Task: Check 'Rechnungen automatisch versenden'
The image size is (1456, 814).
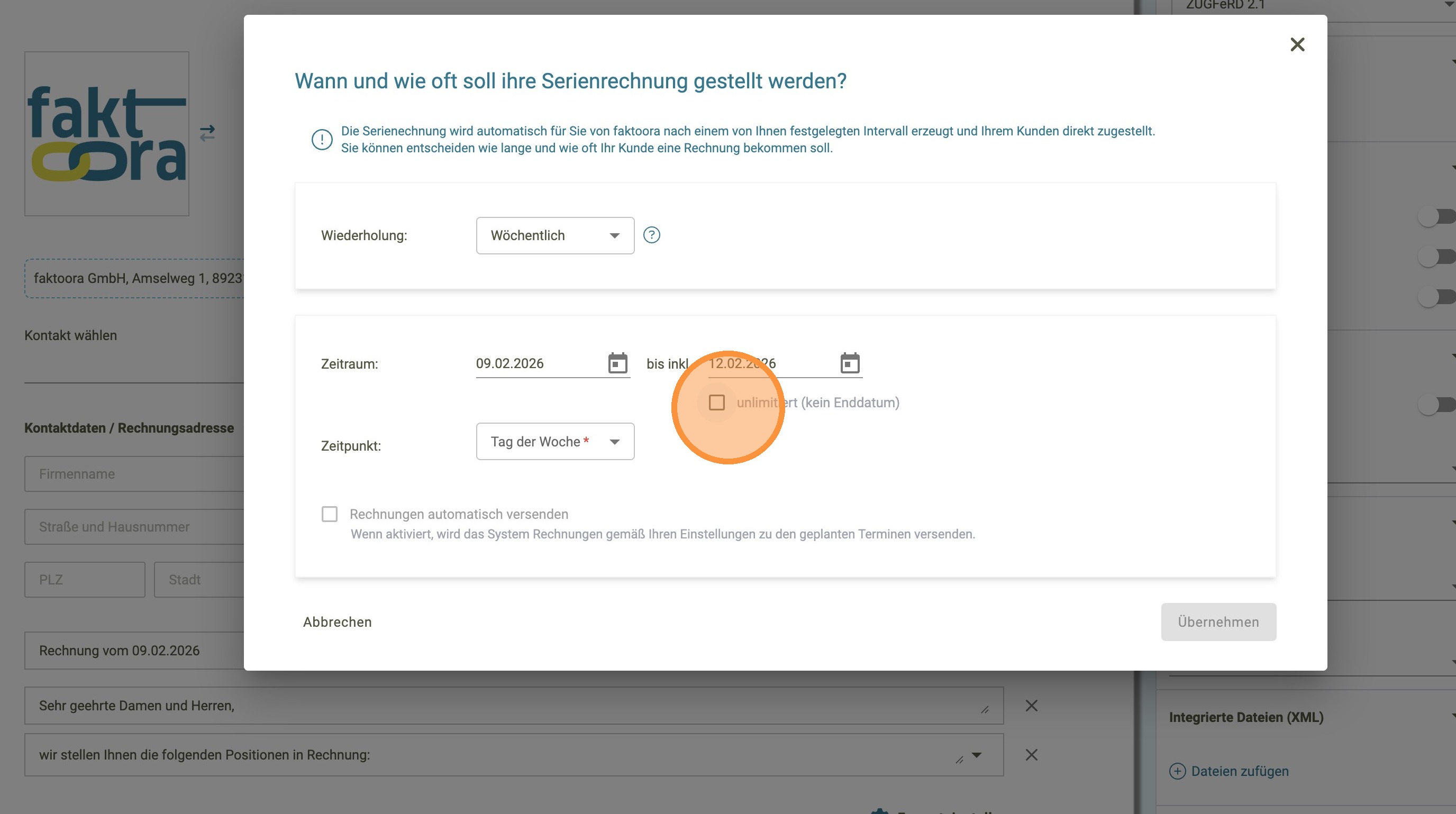Action: point(330,514)
